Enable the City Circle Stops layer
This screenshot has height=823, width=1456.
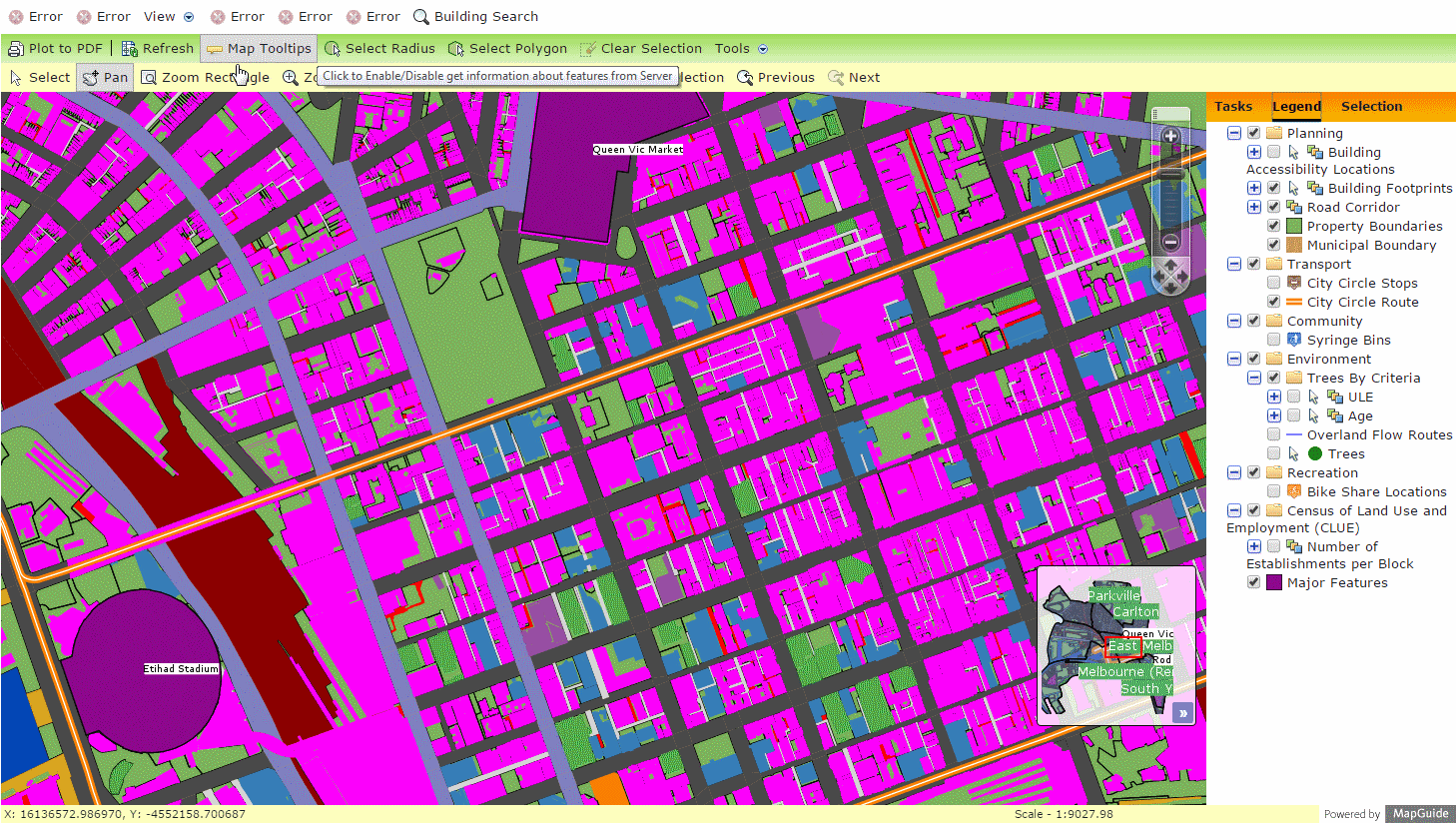coord(1273,283)
